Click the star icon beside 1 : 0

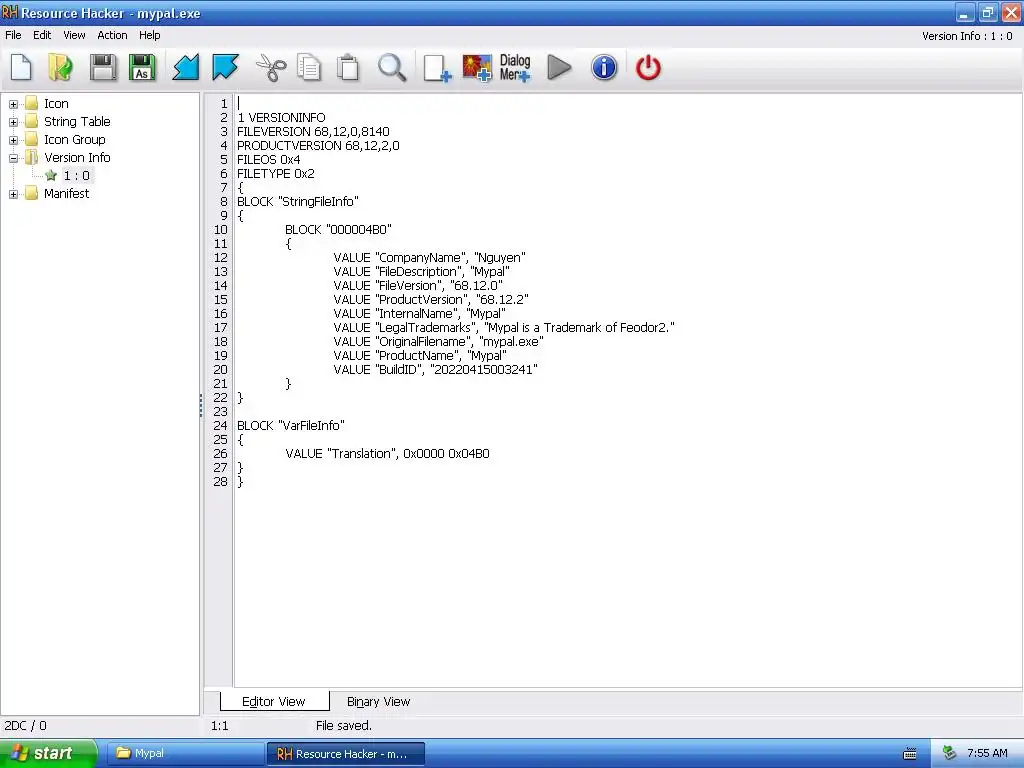click(x=51, y=175)
